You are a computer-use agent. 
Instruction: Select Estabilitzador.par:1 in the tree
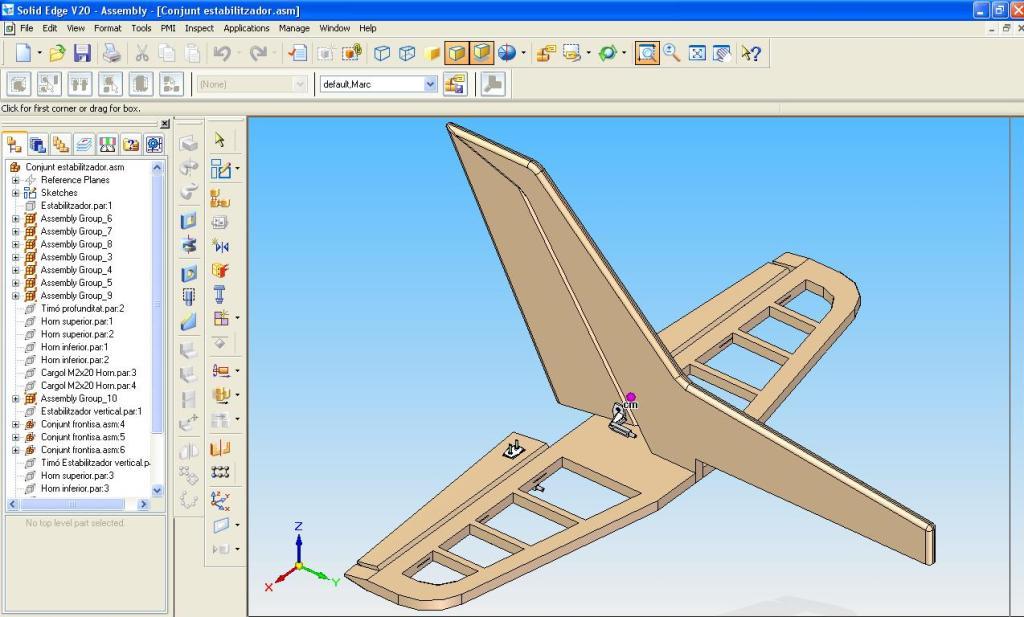[x=76, y=206]
